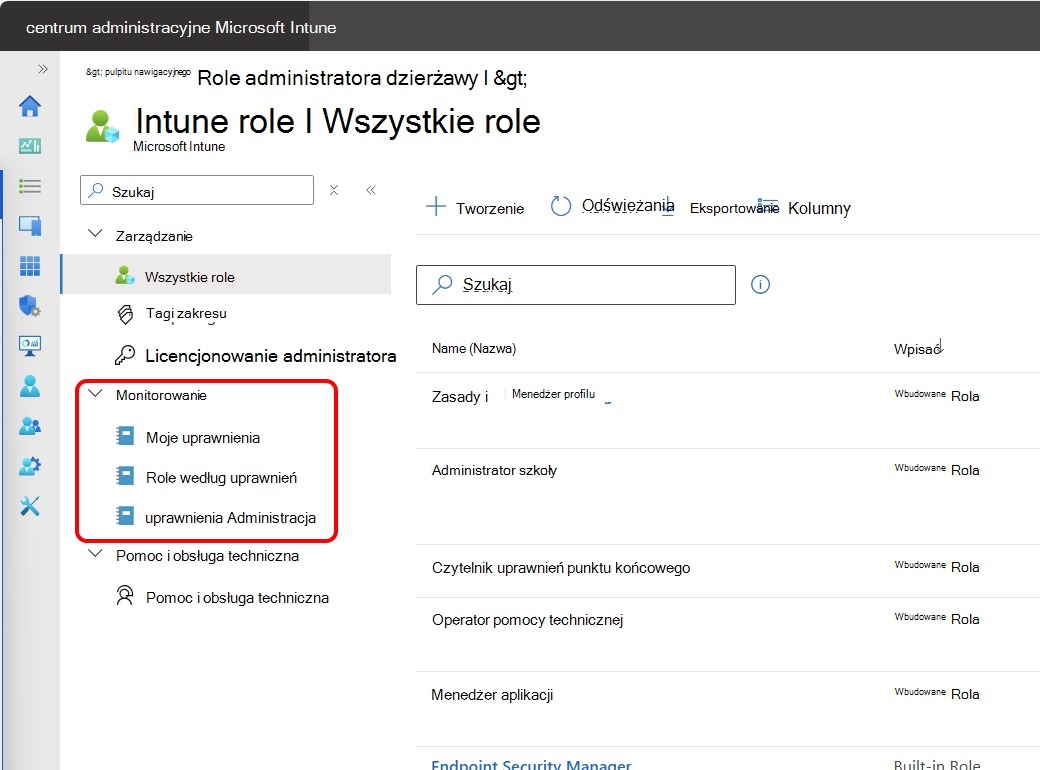Click Wbudowane Rola in Operator pomocy technicznej row

937,619
